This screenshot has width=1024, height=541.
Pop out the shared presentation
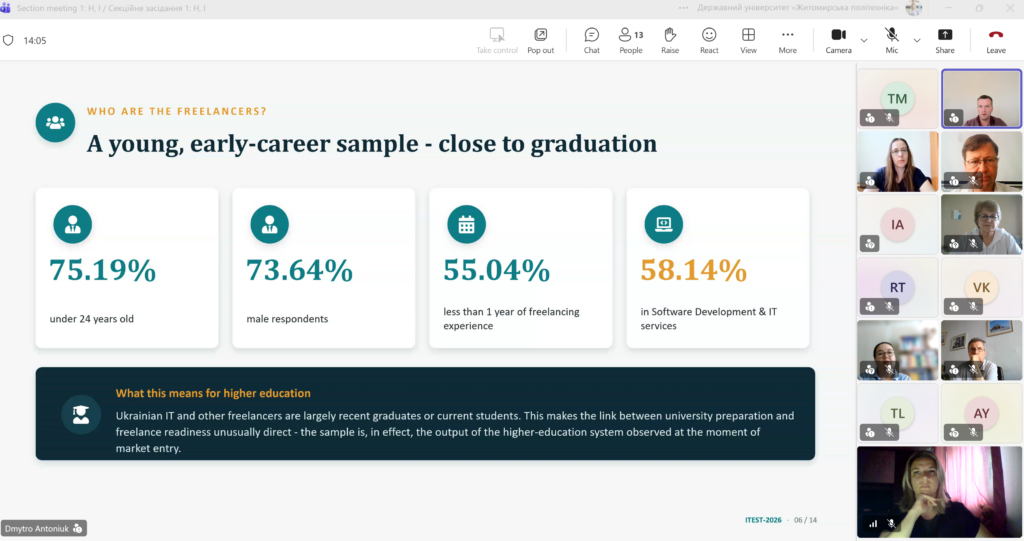click(x=541, y=41)
